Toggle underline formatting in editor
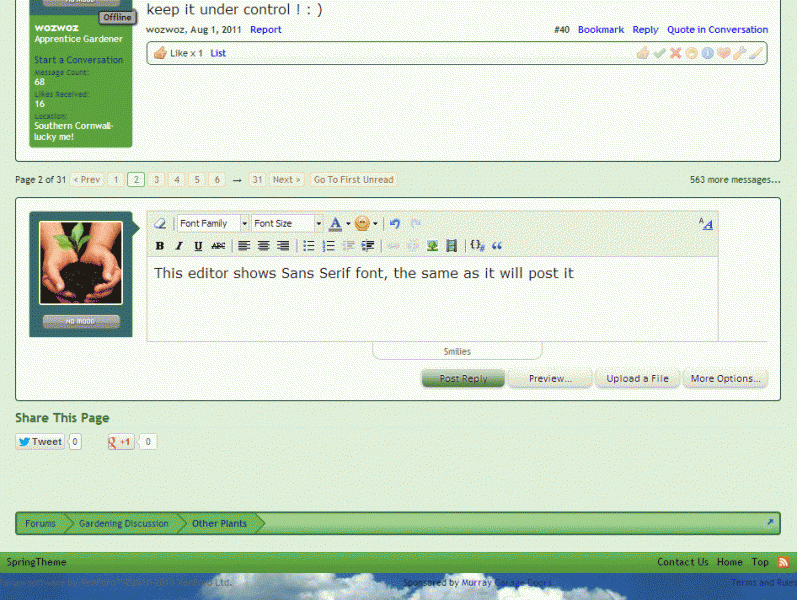 tap(198, 246)
